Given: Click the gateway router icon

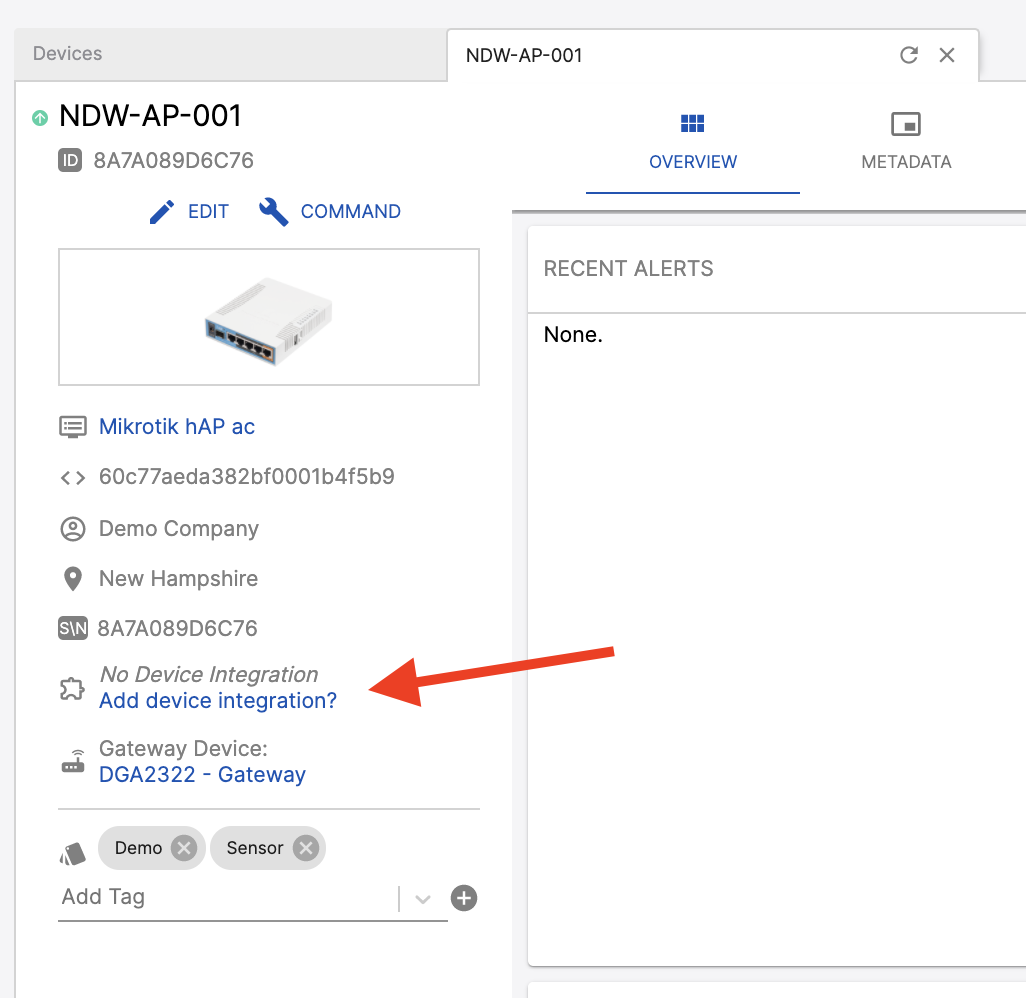Looking at the screenshot, I should 73,761.
